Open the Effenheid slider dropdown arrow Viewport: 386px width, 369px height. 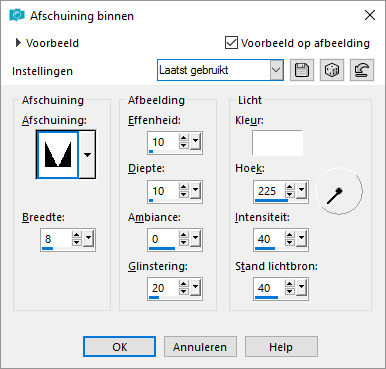[196, 142]
